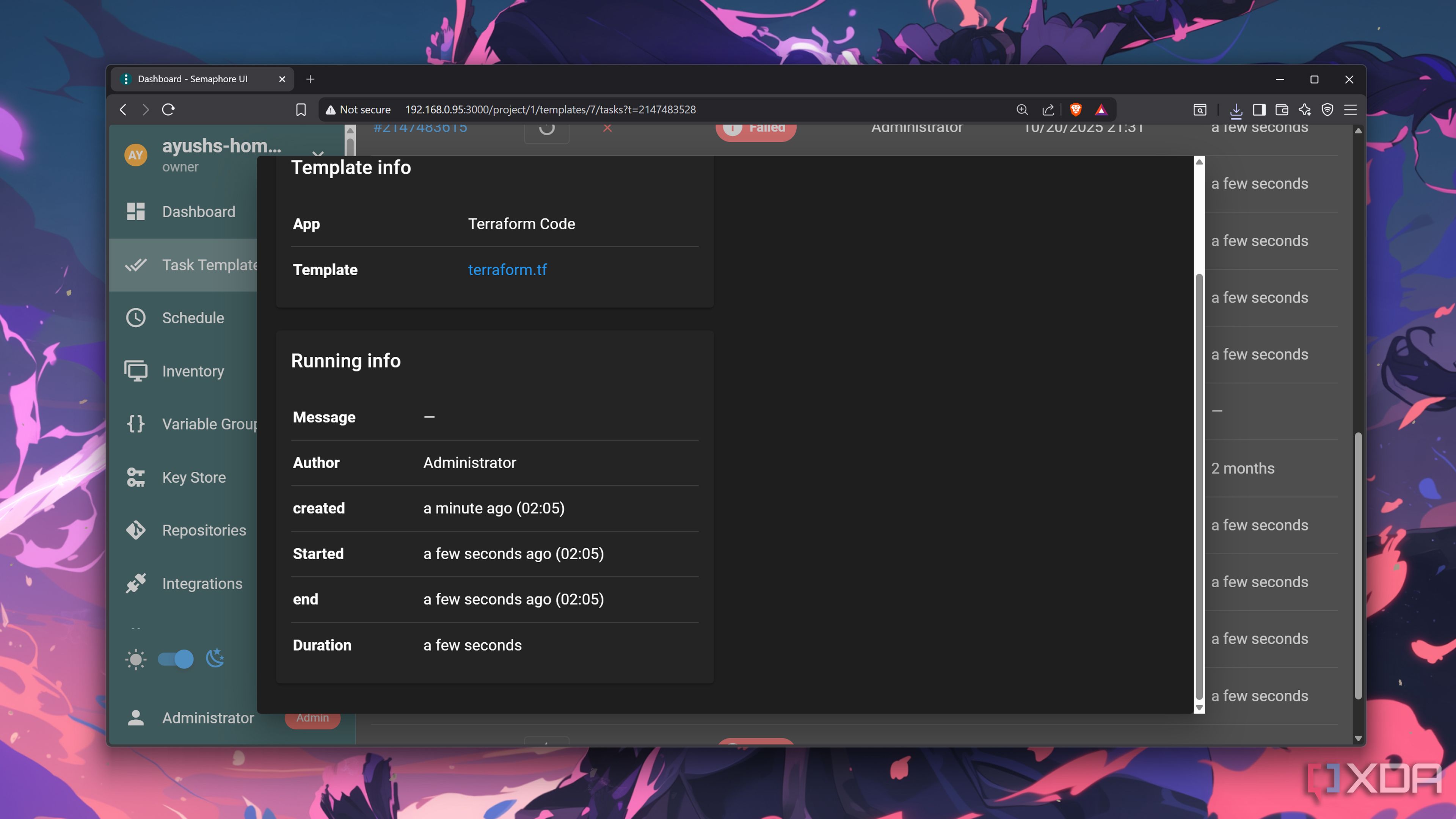Toggle the dark mode switch

(176, 659)
